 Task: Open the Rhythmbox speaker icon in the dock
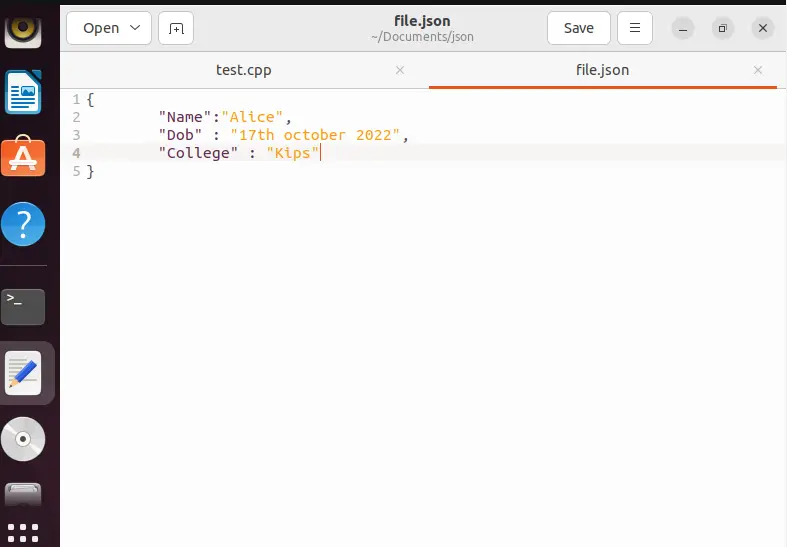(23, 31)
